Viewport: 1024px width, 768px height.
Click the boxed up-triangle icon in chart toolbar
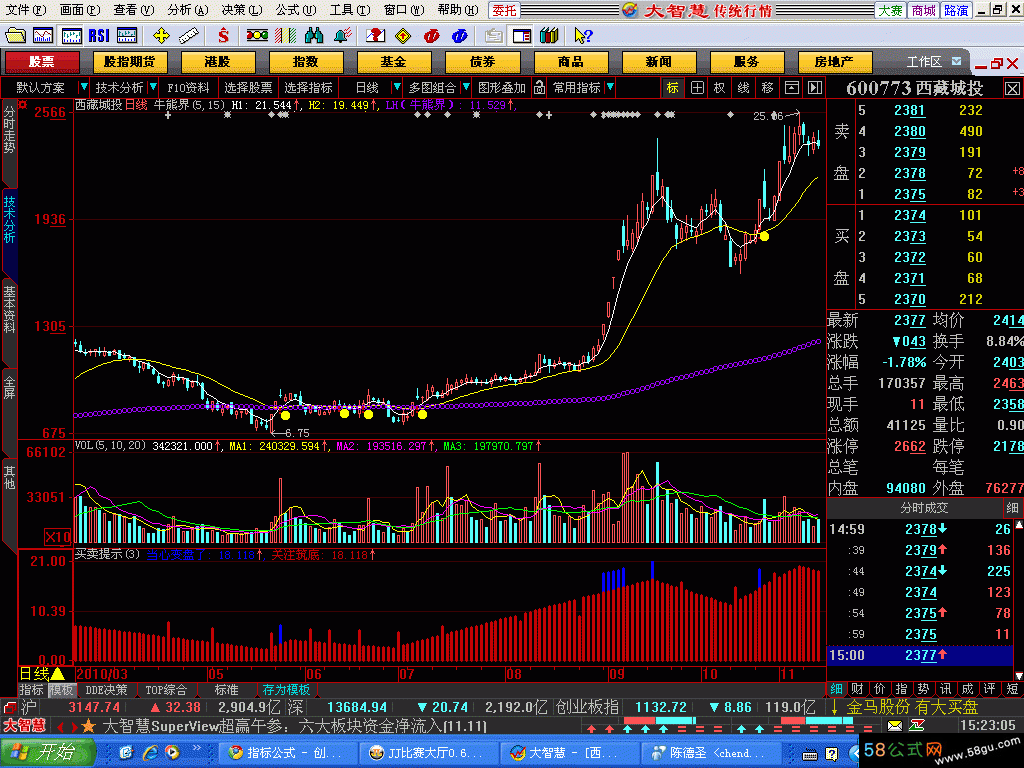[x=792, y=88]
